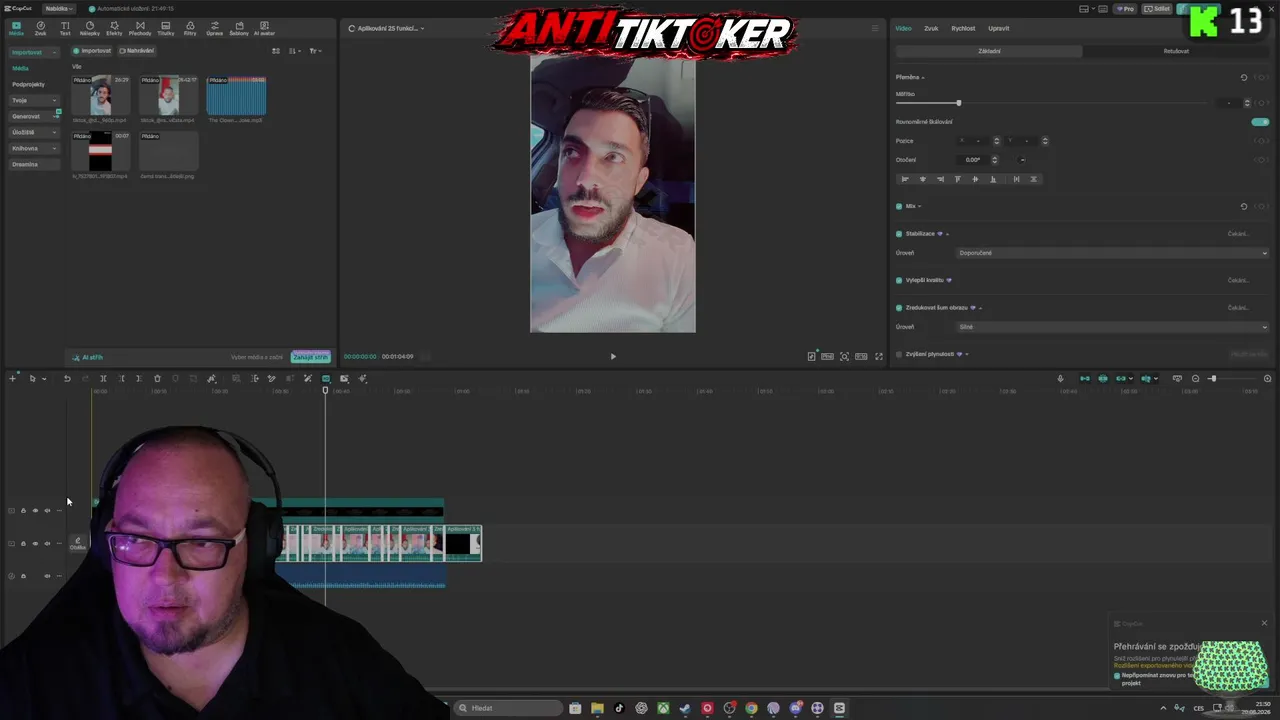This screenshot has height=720, width=1280.
Task: Click the zoom-out magnifier on timeline
Action: 1195,379
